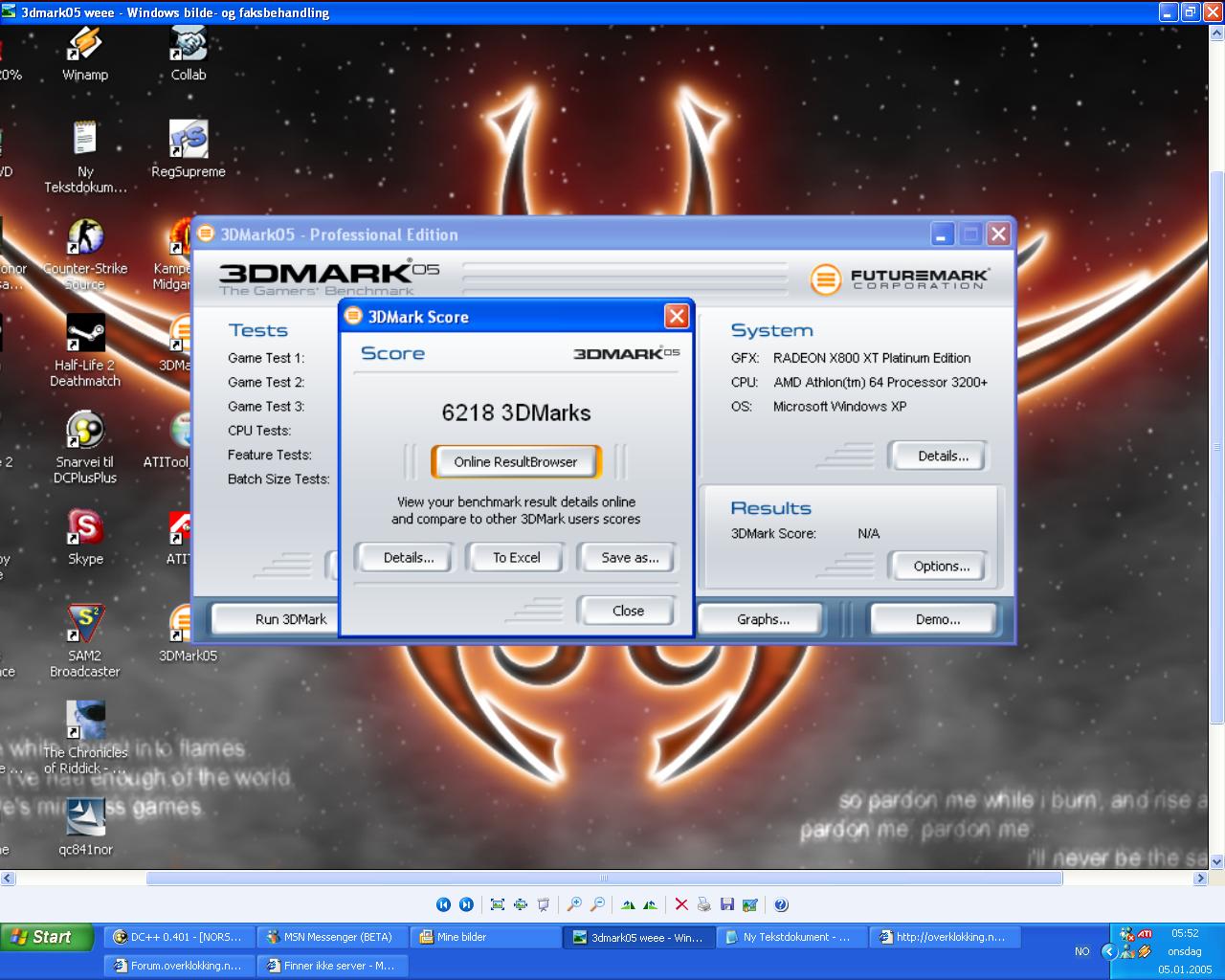Select the RegSupreme desktop icon
This screenshot has height=980, width=1225.
(189, 150)
